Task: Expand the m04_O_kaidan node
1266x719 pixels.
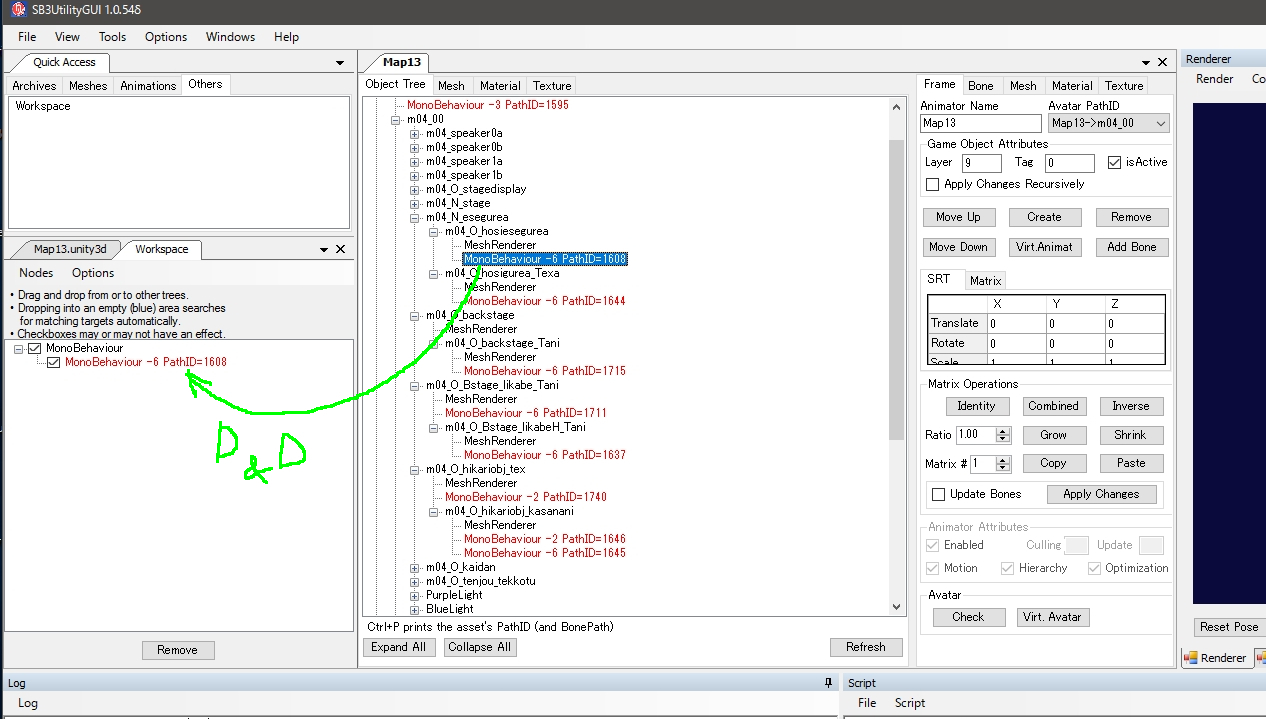Action: click(x=415, y=567)
